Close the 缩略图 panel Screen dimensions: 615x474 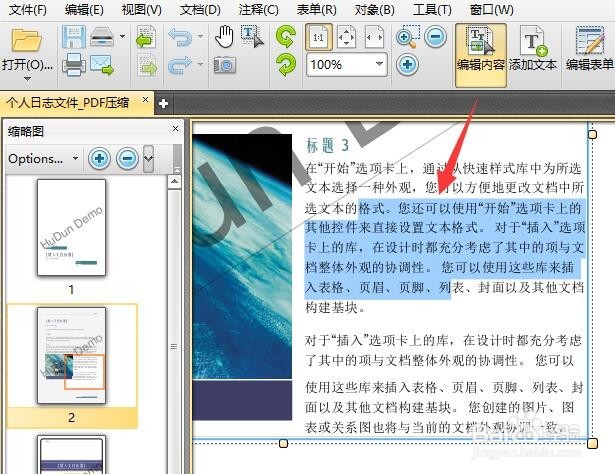[175, 128]
